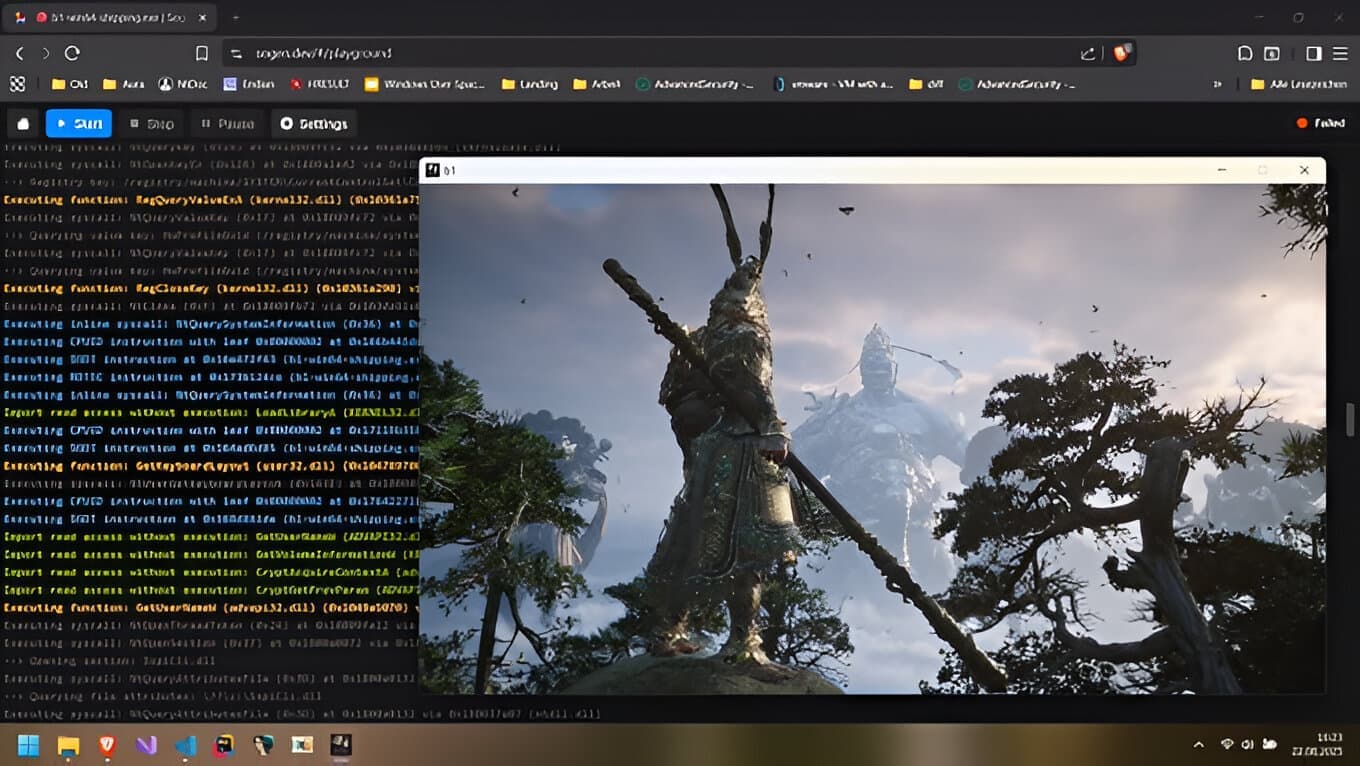Click the home icon in the playground toolbar
The height and width of the screenshot is (766, 1360).
(x=22, y=123)
